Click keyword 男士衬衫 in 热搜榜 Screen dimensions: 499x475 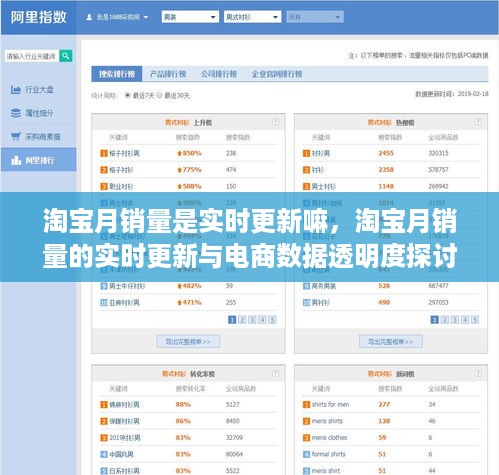324,187
